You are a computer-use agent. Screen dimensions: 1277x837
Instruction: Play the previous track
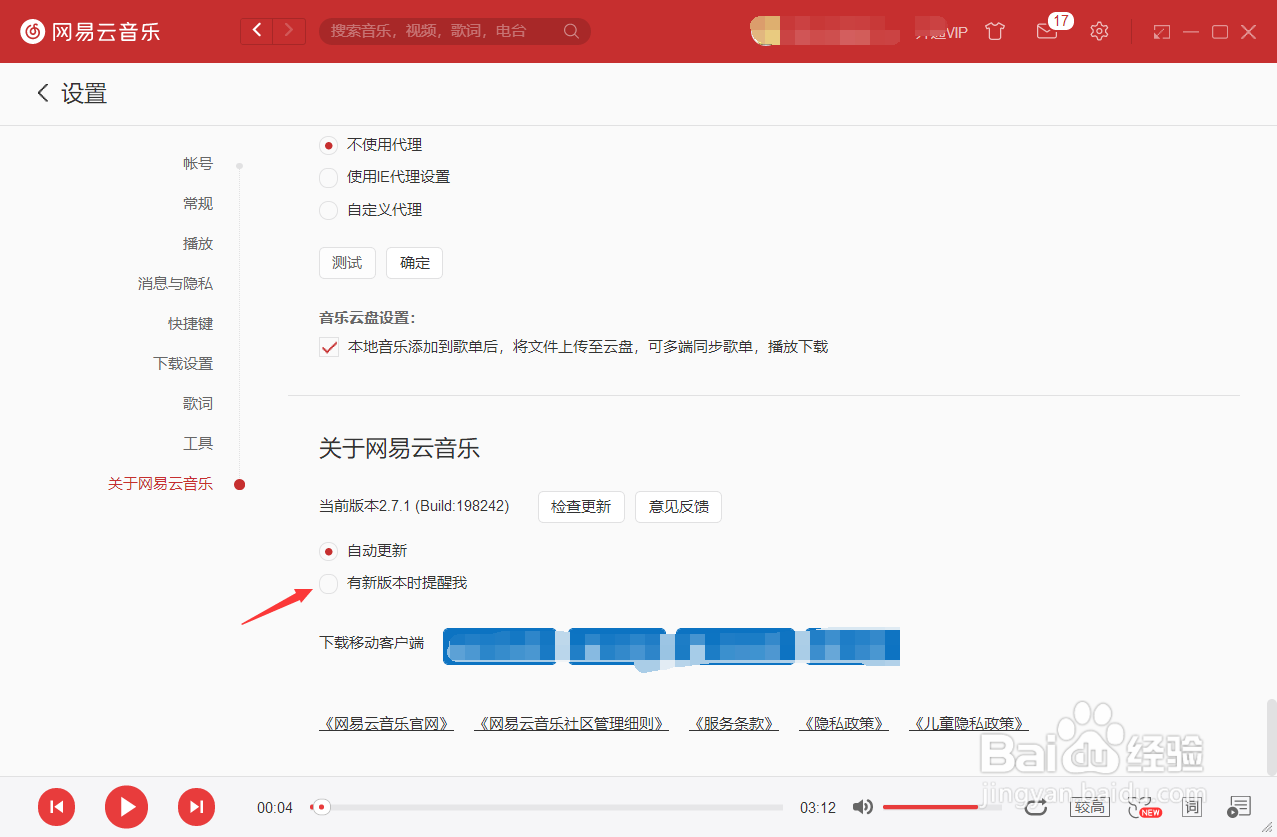click(x=57, y=806)
